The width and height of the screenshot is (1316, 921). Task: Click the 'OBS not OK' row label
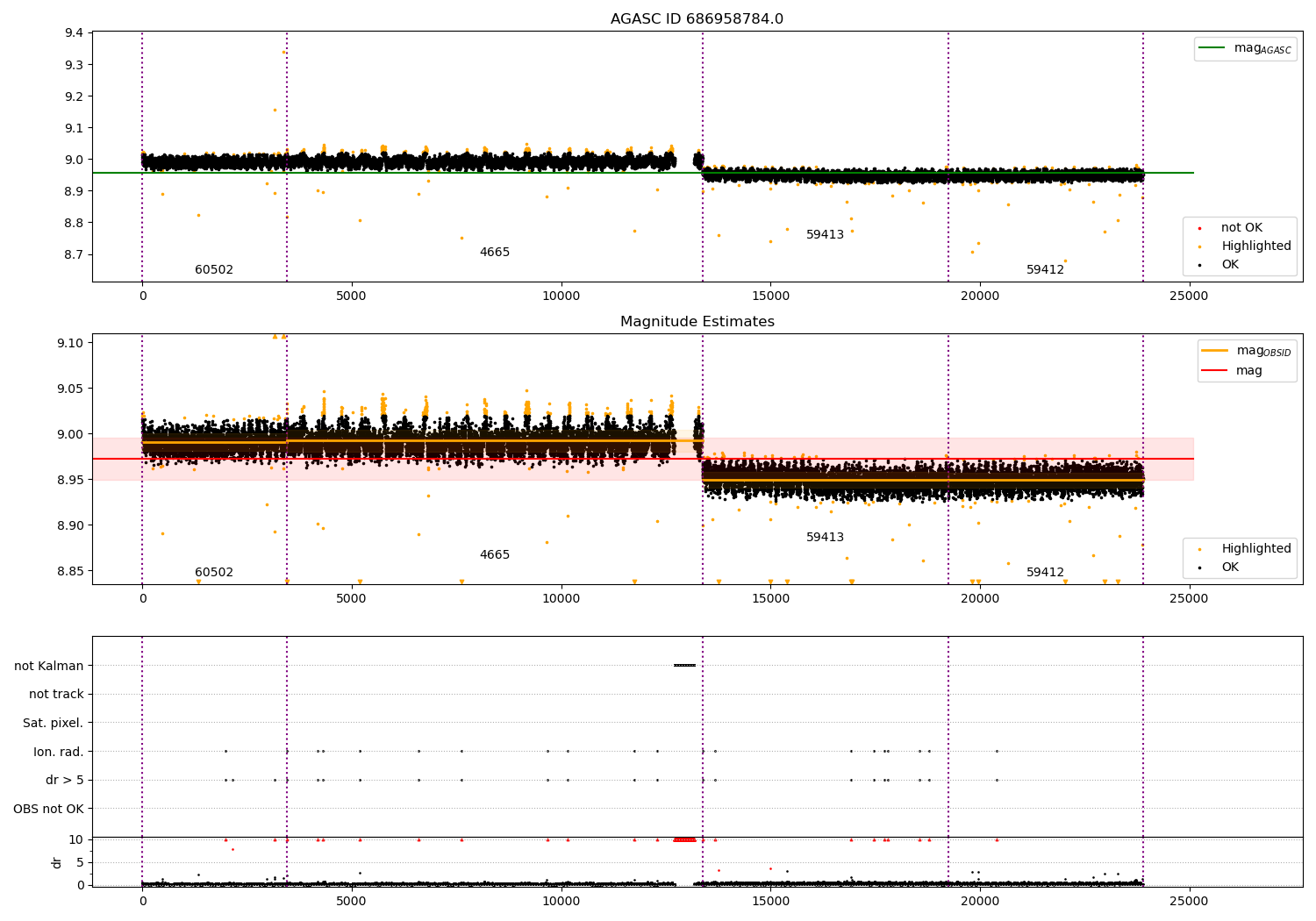pyautogui.click(x=49, y=810)
